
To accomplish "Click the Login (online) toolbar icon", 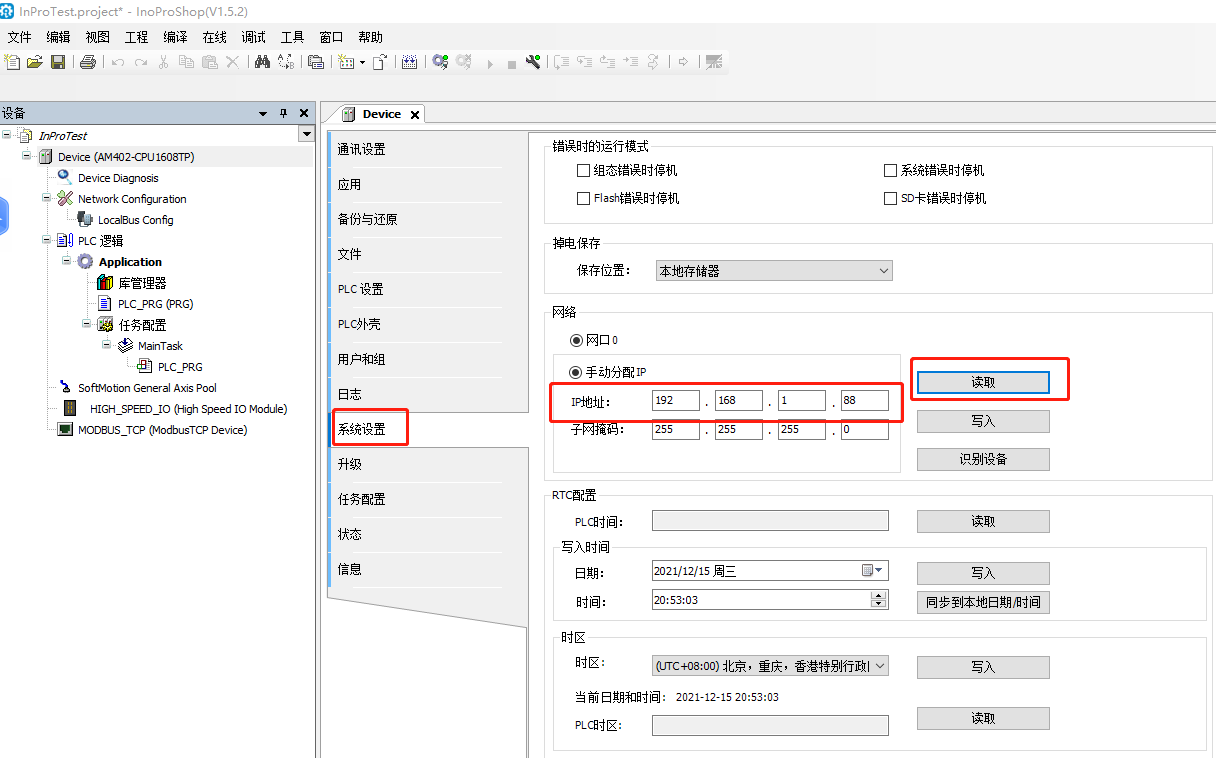I will click(439, 61).
